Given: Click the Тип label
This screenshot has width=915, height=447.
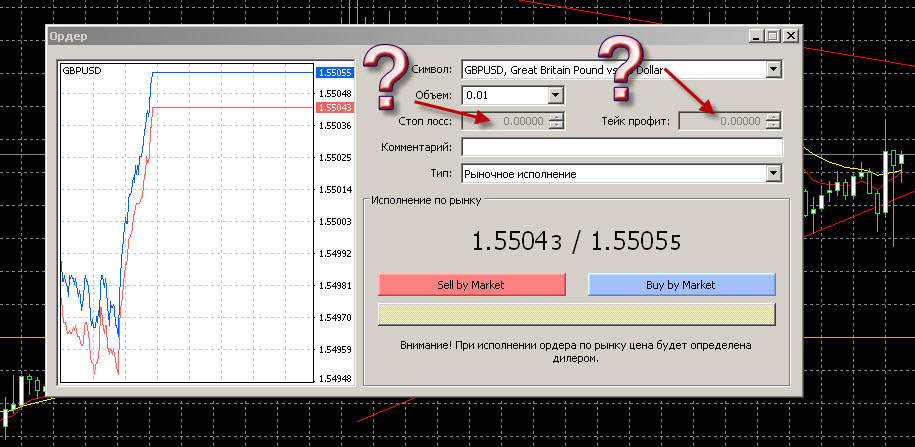Looking at the screenshot, I should 442,173.
